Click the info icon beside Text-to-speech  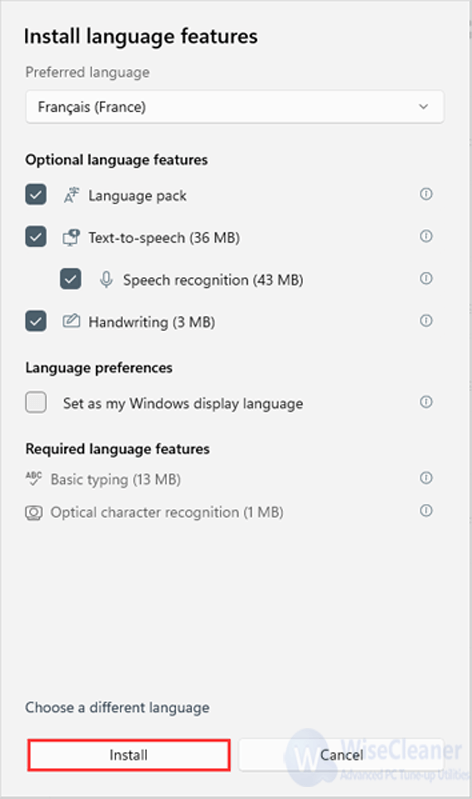pos(426,236)
